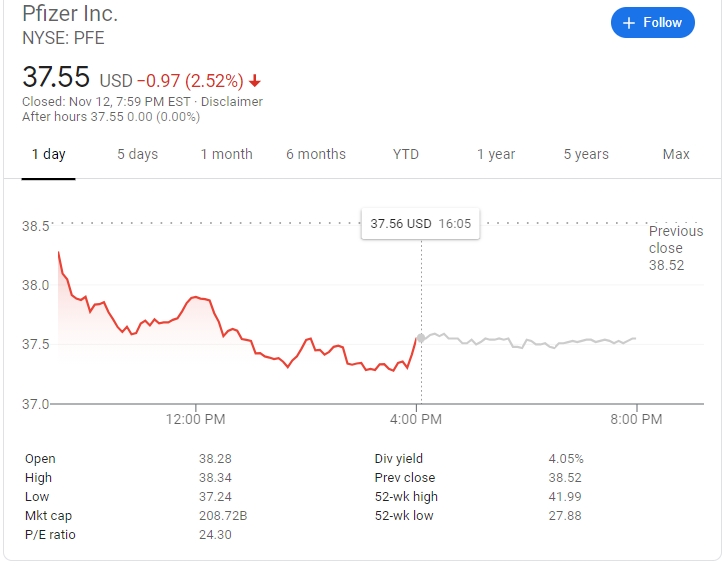Click the red down arrow price indicator
724x567 pixels.
pyautogui.click(x=254, y=81)
